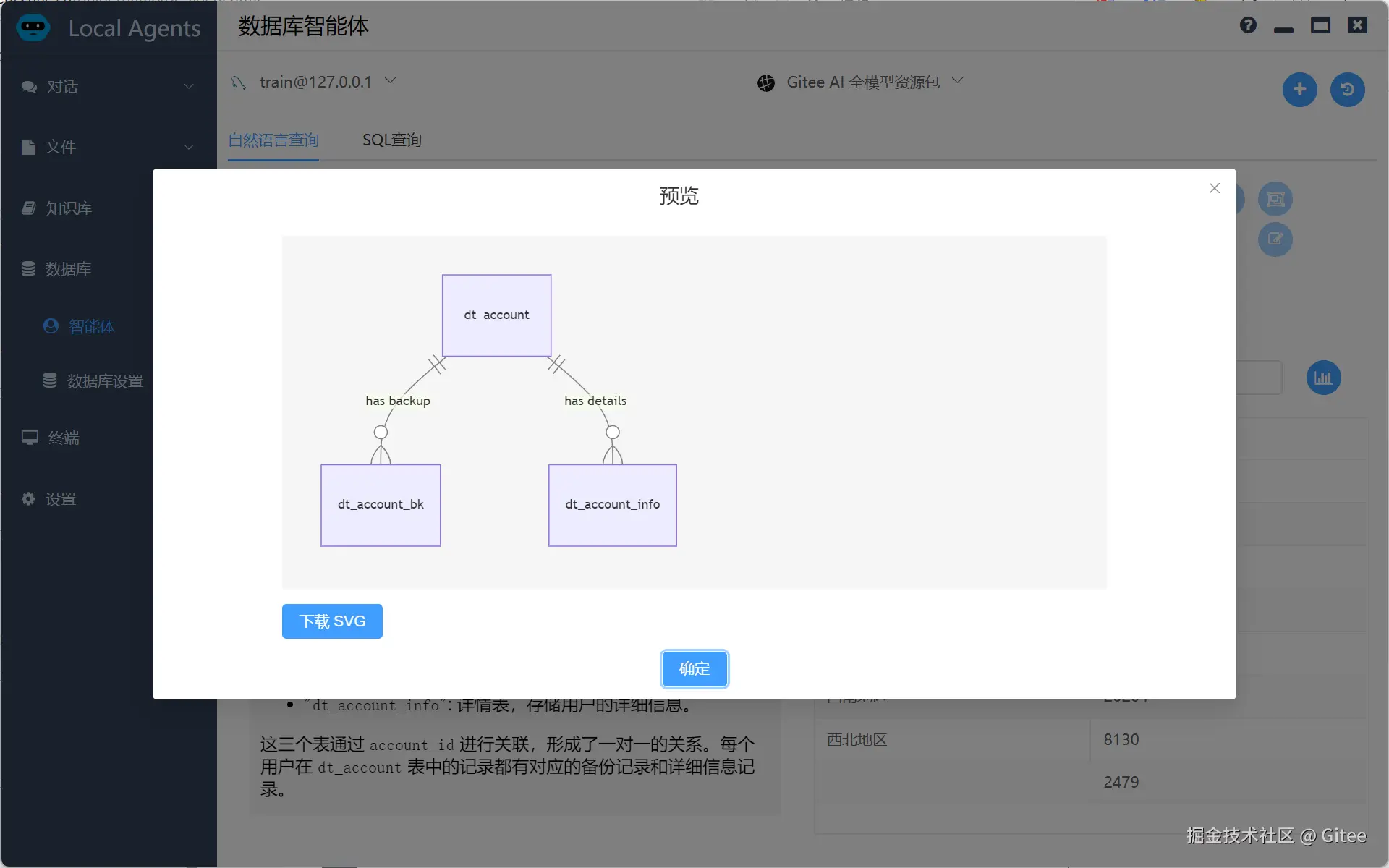Open 知识库 from the sidebar
Screen dimensions: 1389x868
click(69, 208)
